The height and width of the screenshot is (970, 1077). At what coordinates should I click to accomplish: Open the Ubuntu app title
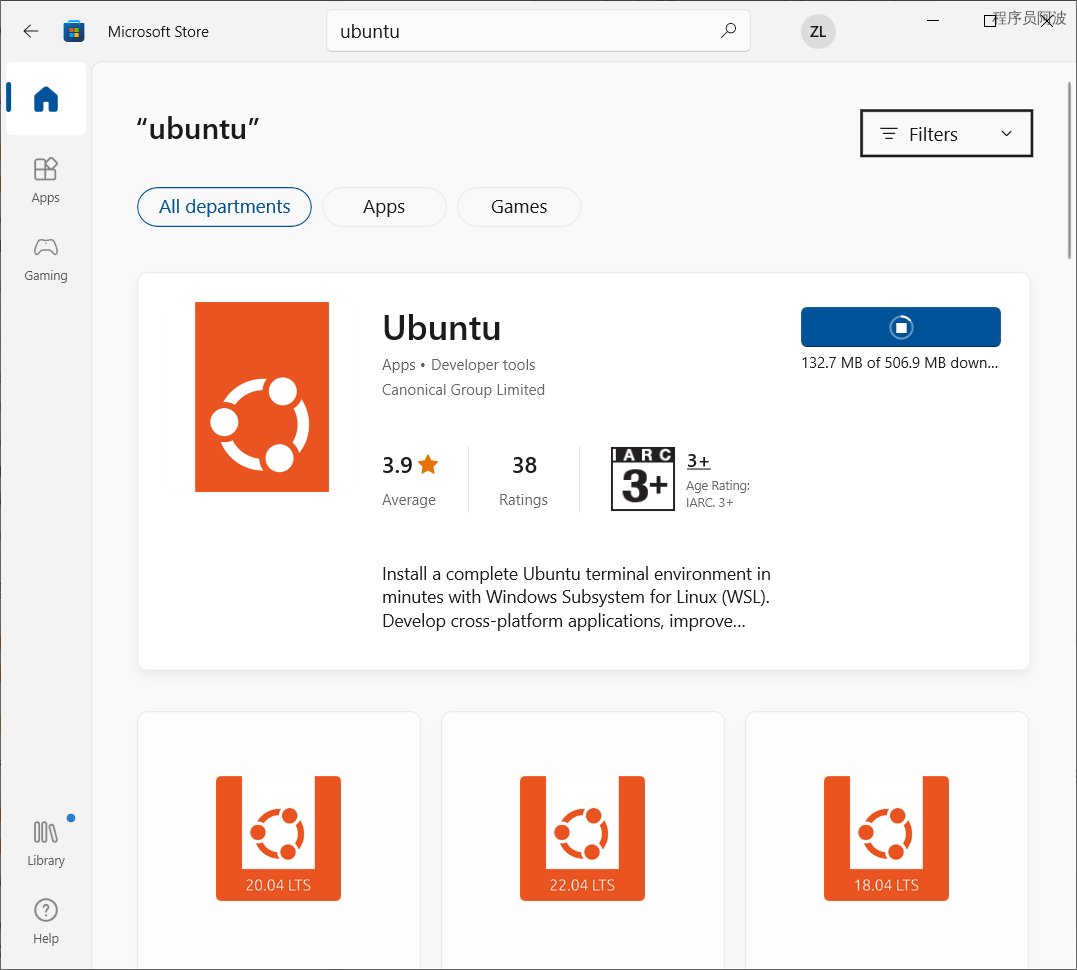pyautogui.click(x=441, y=328)
